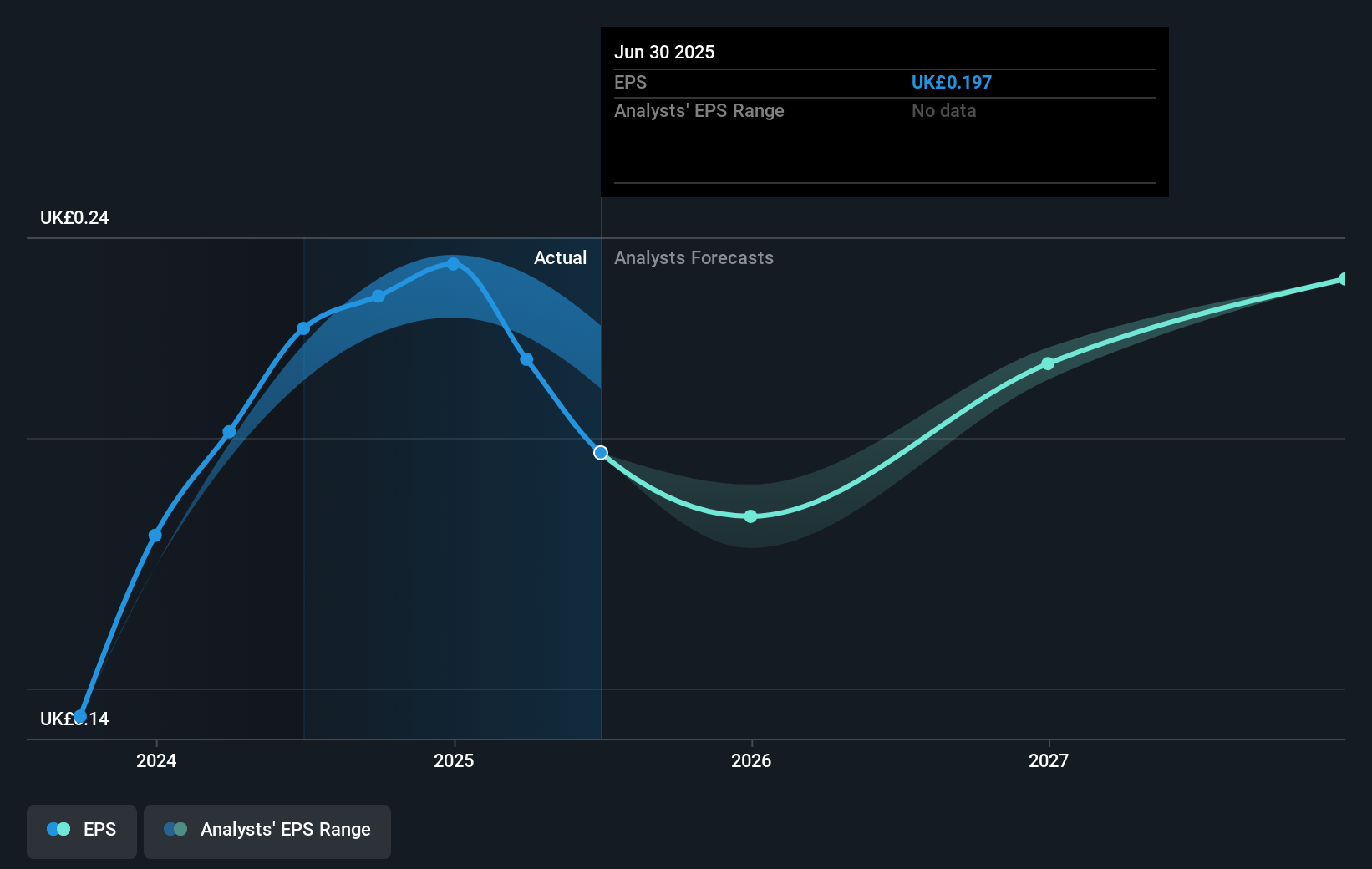The height and width of the screenshot is (869, 1372).
Task: Select the forecast data point at 2027
Action: 1048,363
